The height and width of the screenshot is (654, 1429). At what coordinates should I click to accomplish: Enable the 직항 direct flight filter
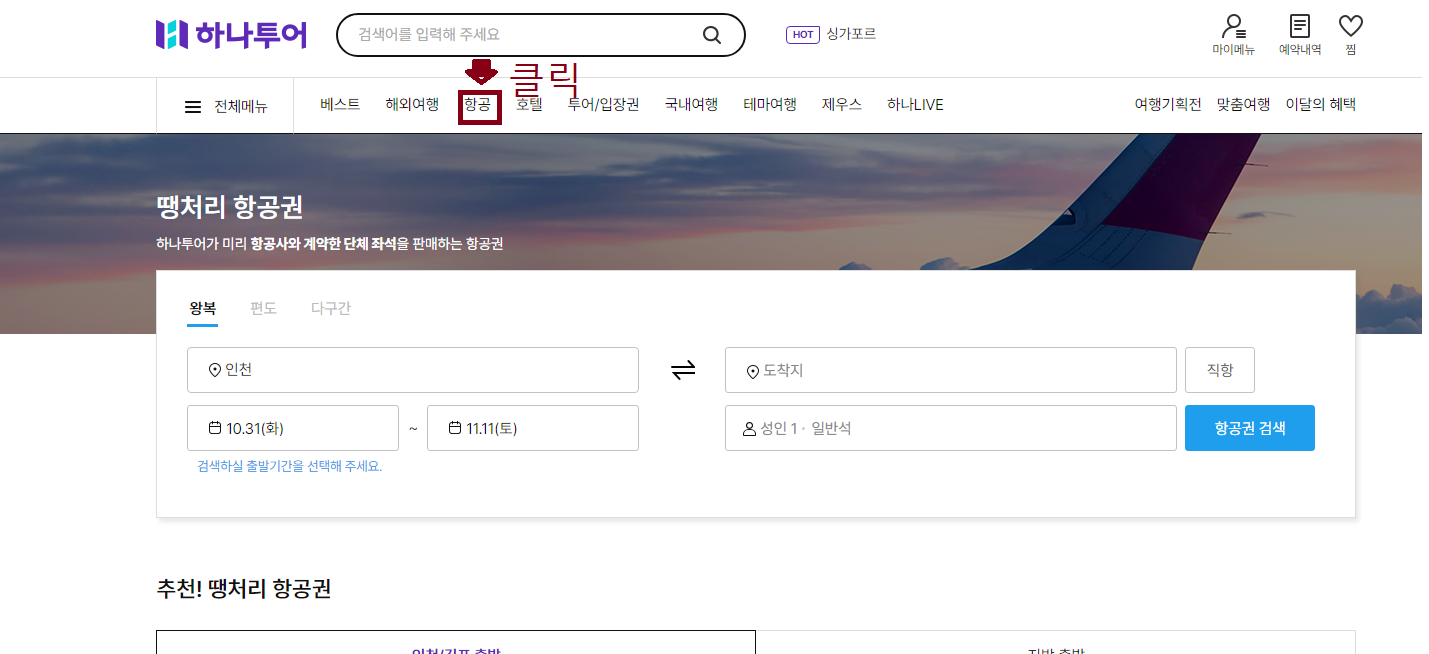click(1218, 369)
